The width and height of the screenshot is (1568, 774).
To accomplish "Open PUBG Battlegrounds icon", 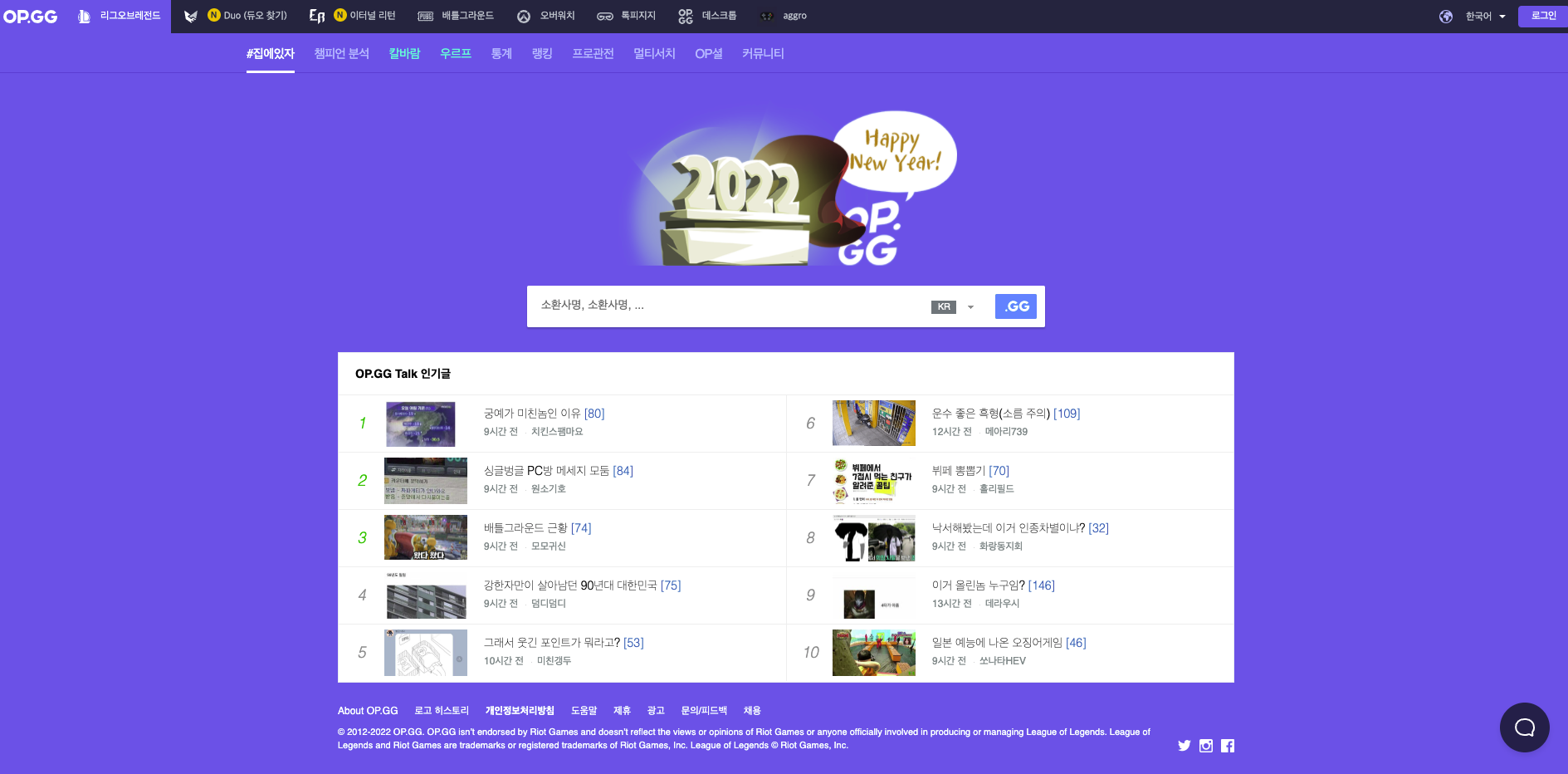I will 425,17.
